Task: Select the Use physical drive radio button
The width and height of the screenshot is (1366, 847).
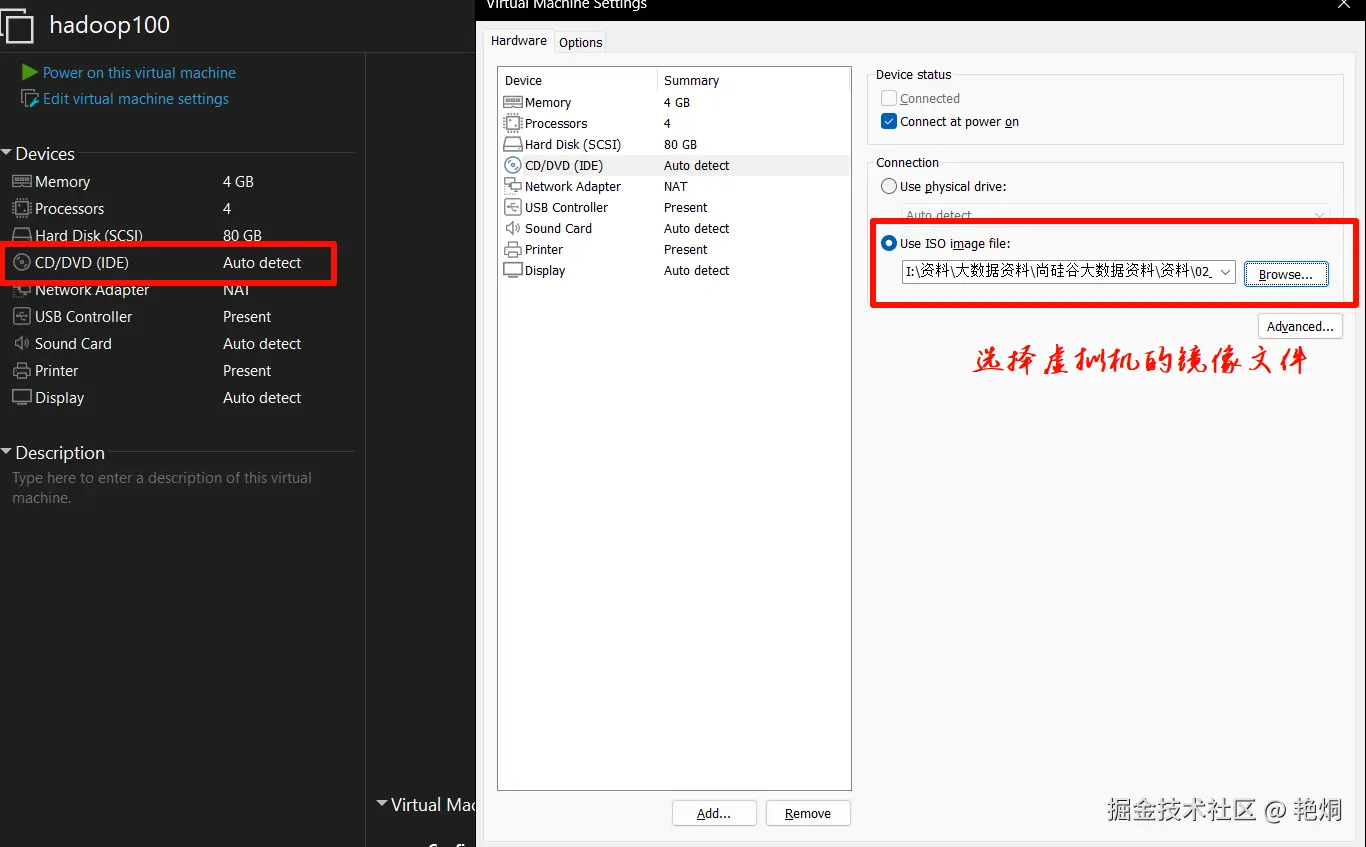Action: pyautogui.click(x=889, y=186)
